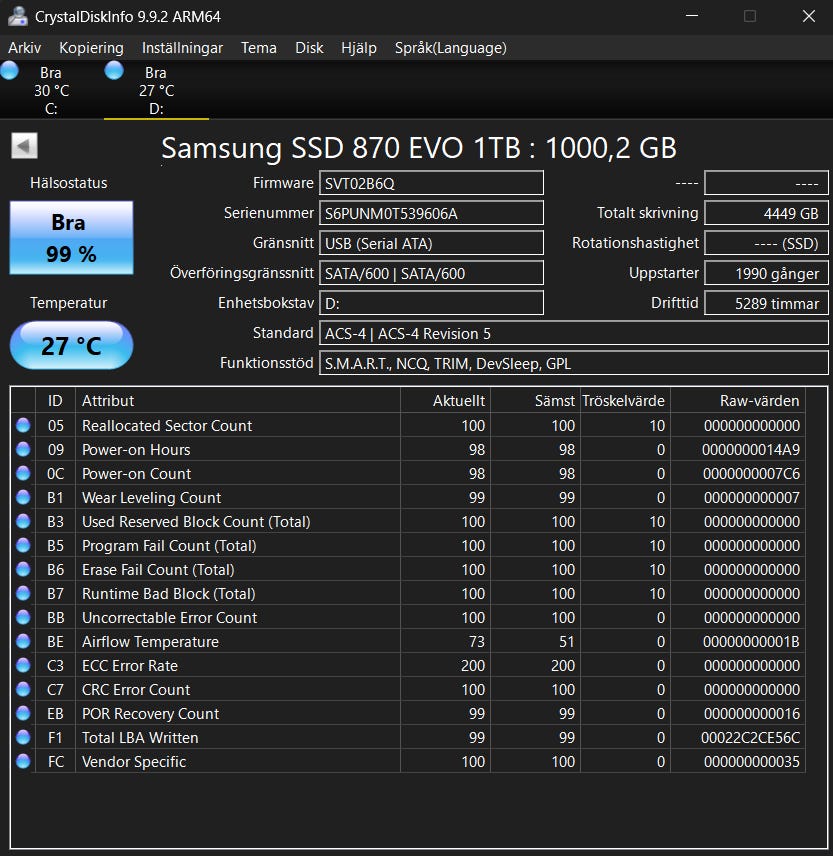Screen dimensions: 833x856
Task: Click status dot for ECC Error Rate
Action: (23, 665)
